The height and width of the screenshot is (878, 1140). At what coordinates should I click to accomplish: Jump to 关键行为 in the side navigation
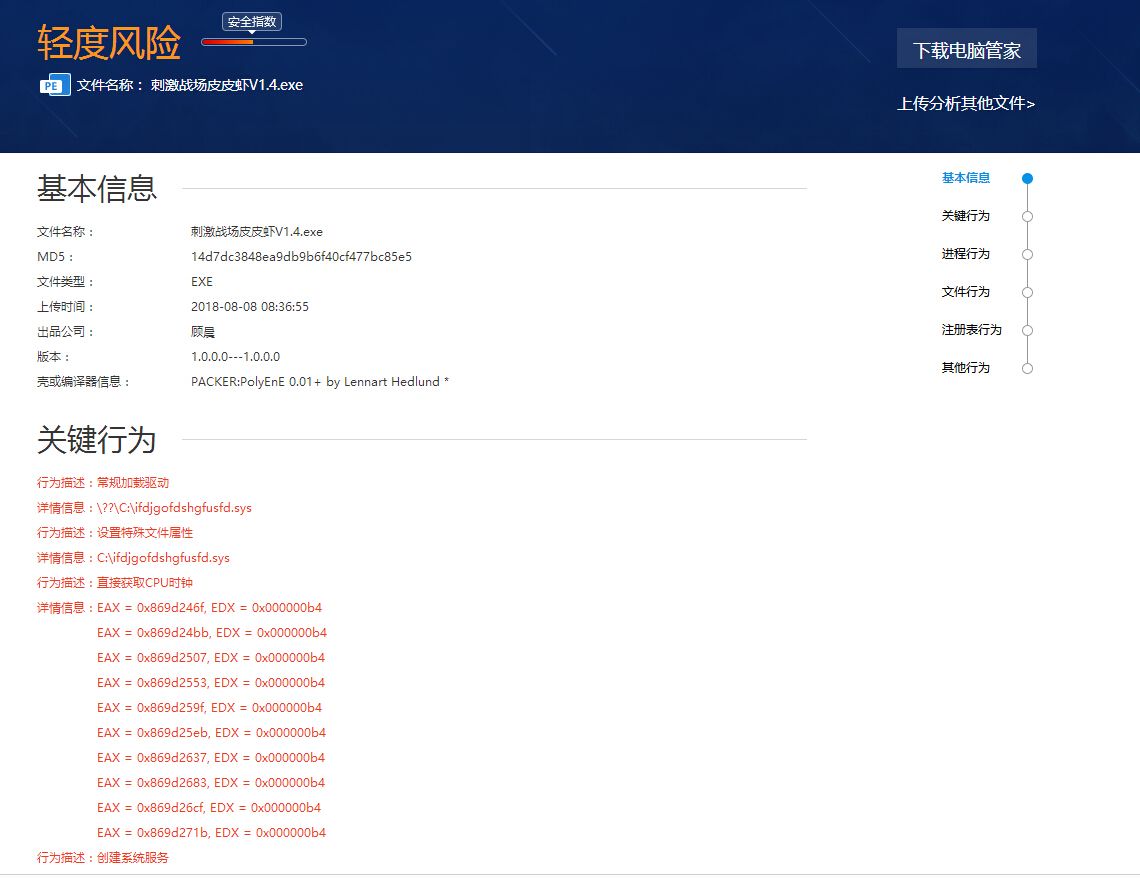(x=965, y=216)
